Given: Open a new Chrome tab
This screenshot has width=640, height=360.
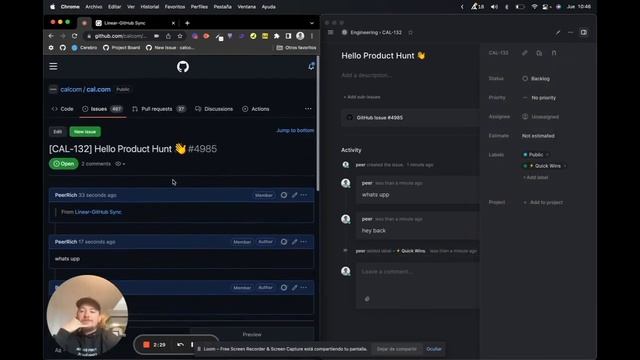Looking at the screenshot, I should [x=187, y=23].
